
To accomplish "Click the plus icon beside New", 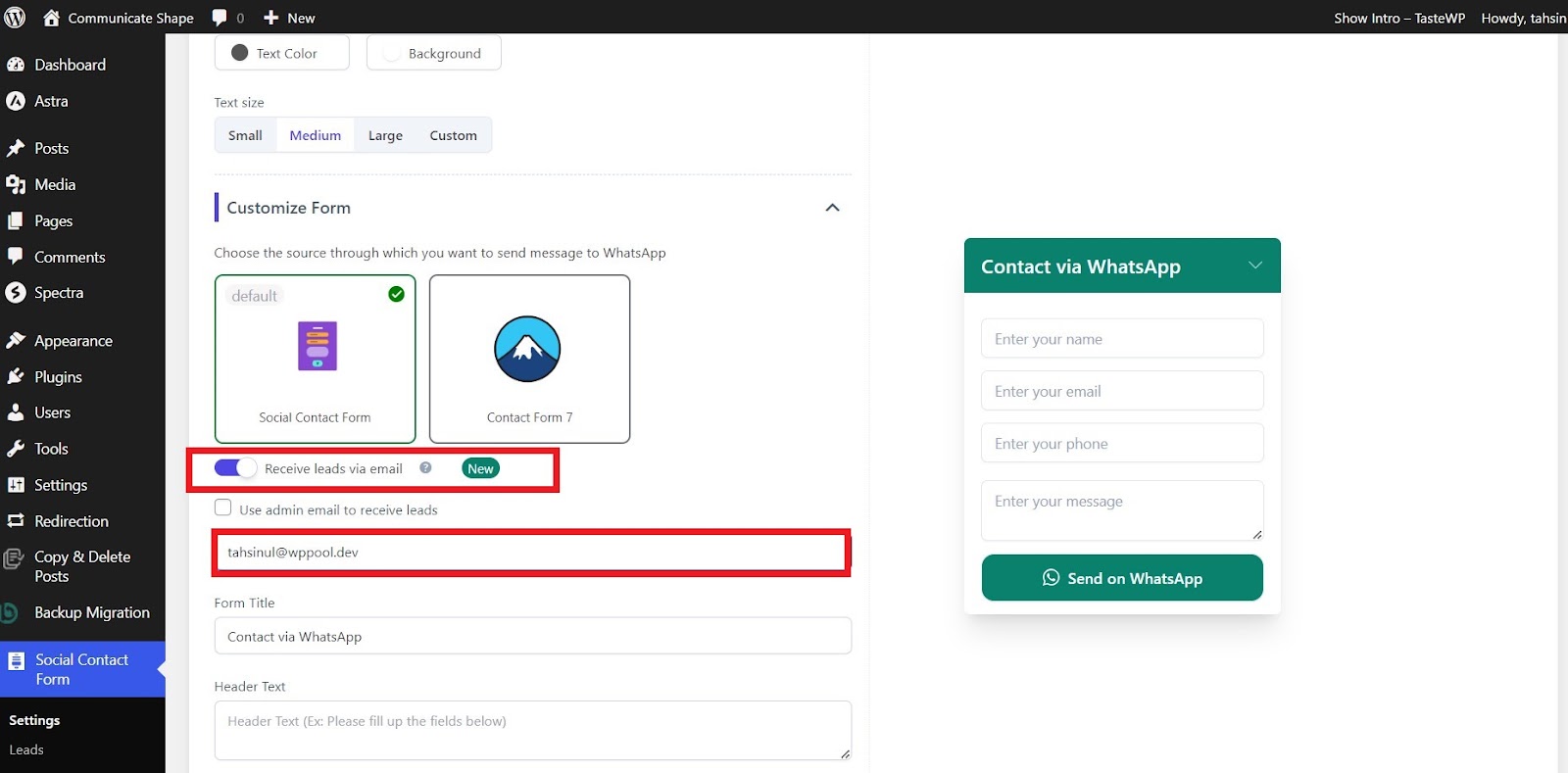I will pos(271,18).
